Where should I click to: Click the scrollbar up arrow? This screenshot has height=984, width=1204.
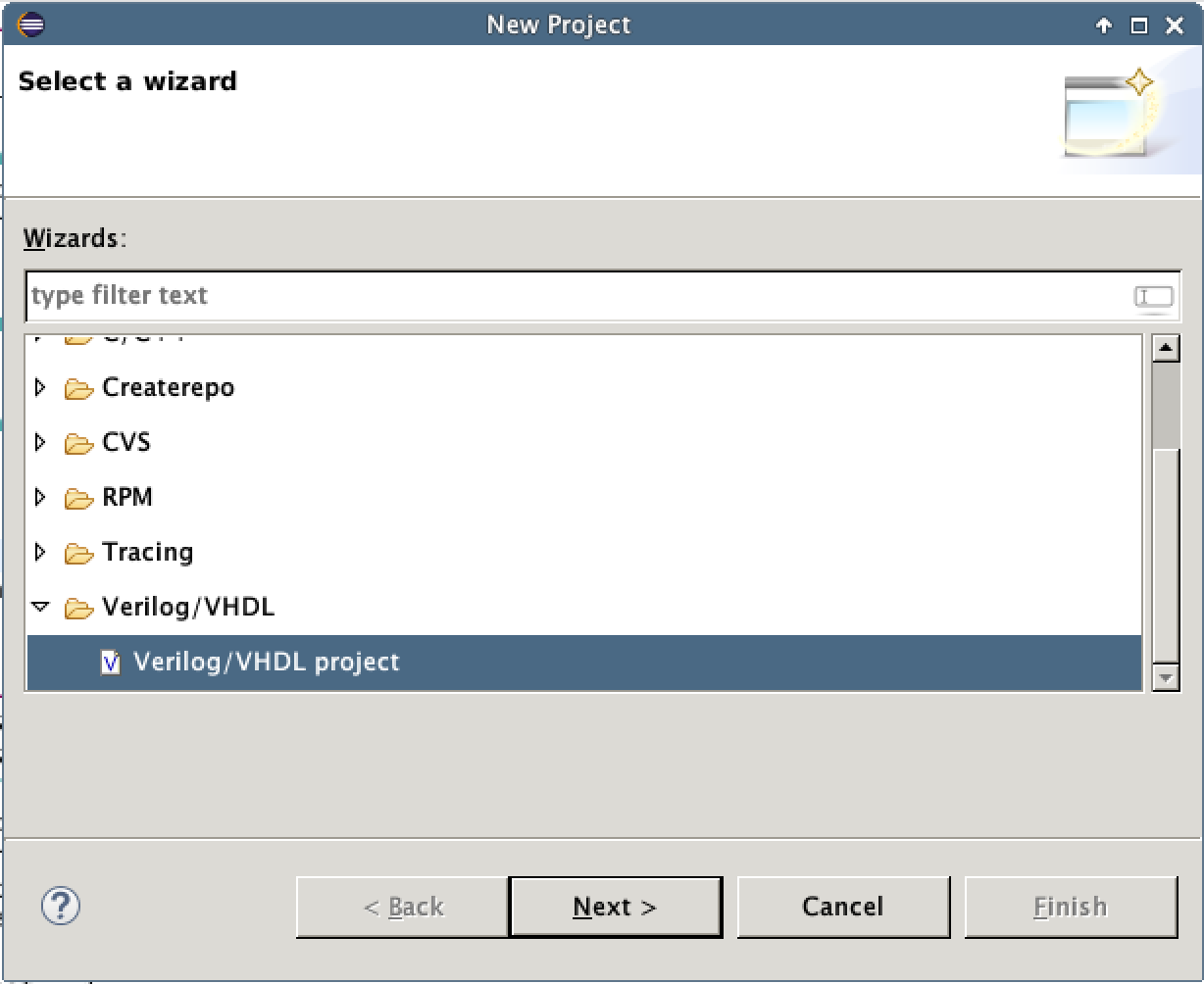pos(1166,349)
